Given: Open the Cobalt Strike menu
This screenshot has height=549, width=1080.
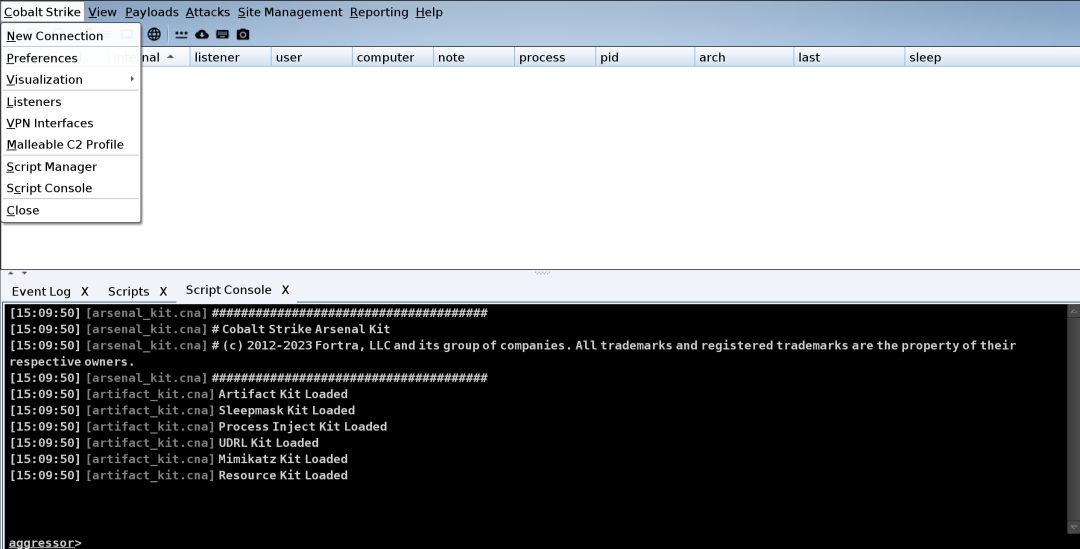Looking at the screenshot, I should (x=42, y=12).
